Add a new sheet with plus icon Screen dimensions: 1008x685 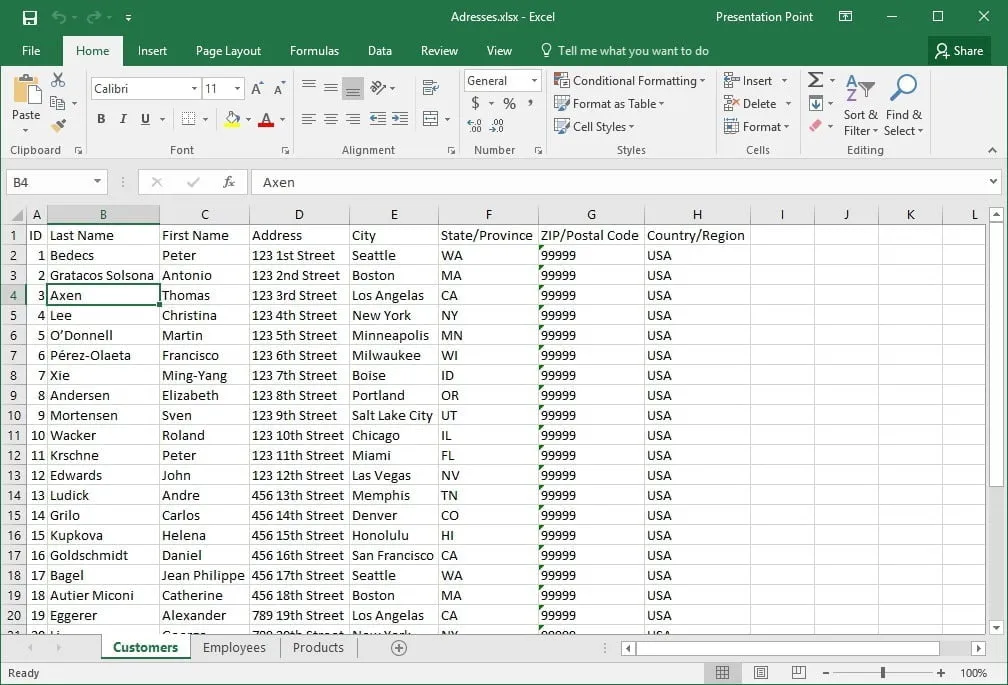399,648
